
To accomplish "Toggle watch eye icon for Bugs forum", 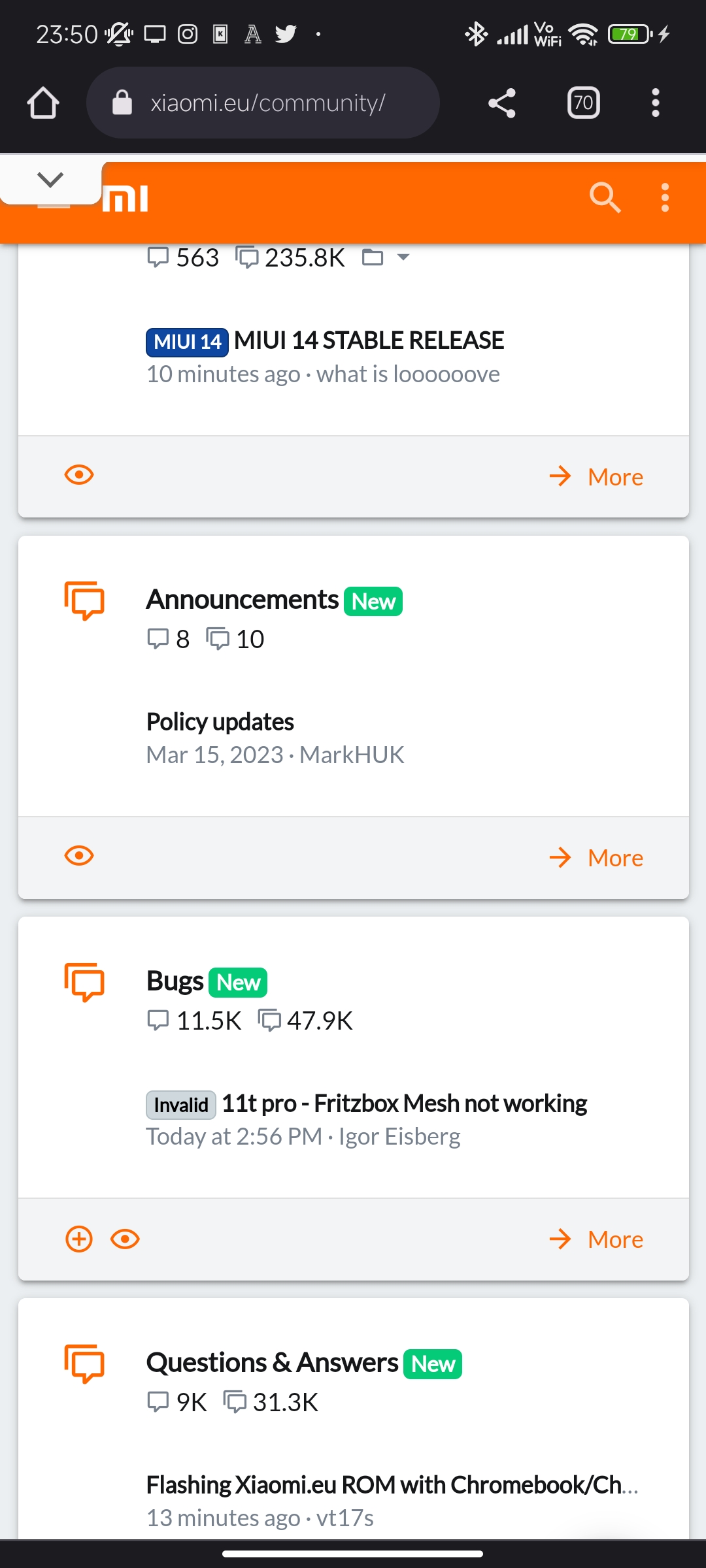I will click(125, 1239).
